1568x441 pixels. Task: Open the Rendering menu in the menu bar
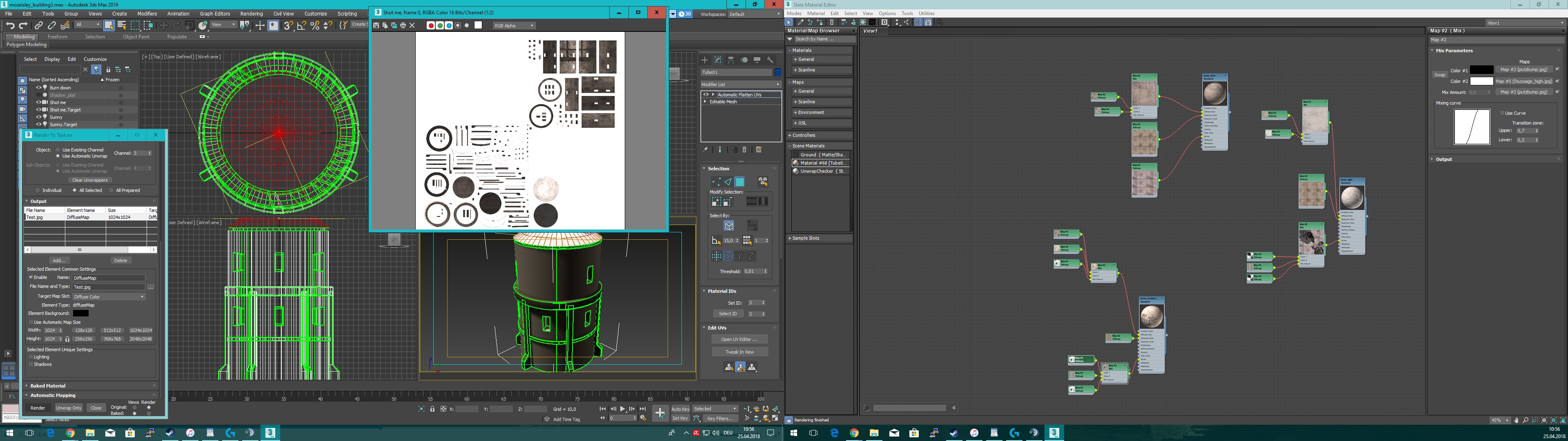(252, 13)
